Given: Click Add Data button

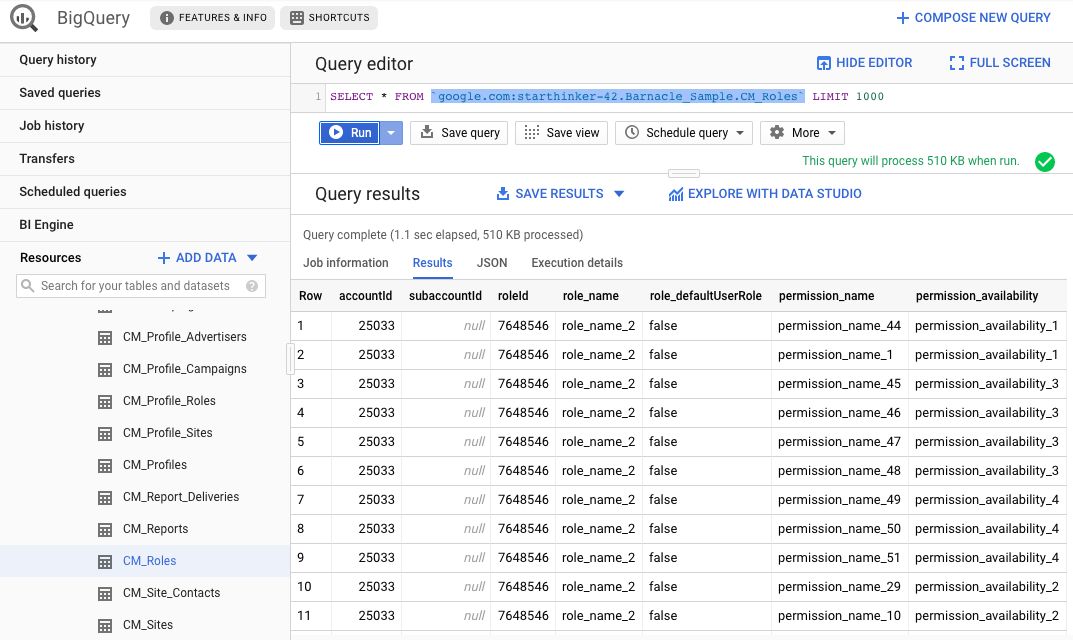Looking at the screenshot, I should (197, 257).
